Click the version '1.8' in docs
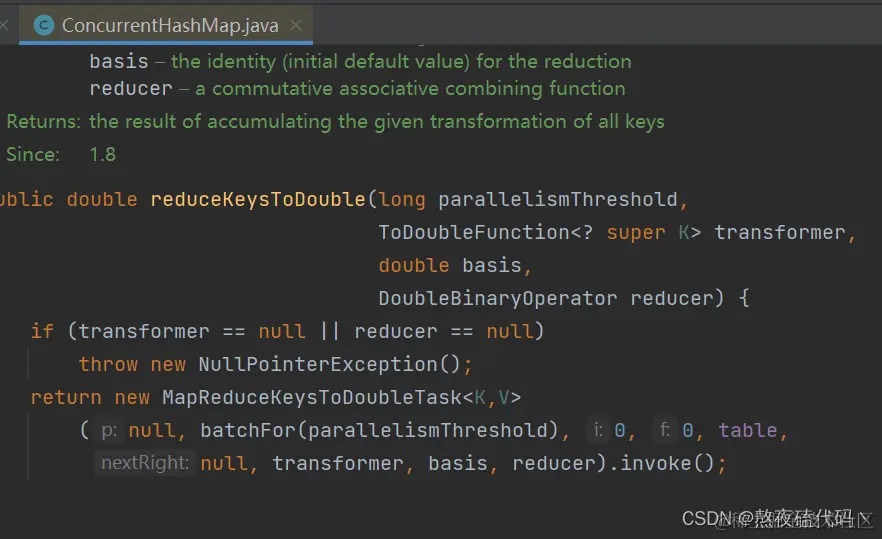This screenshot has height=539, width=882. 102,154
